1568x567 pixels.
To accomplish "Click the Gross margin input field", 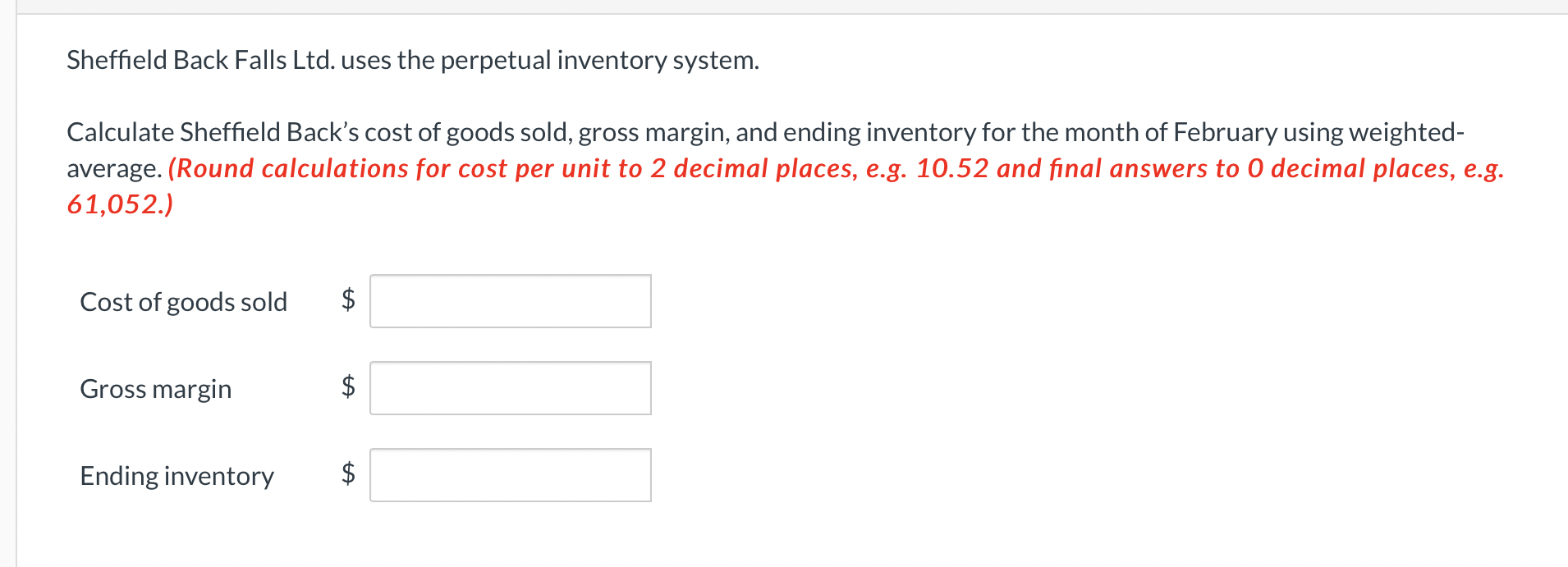I will click(509, 388).
